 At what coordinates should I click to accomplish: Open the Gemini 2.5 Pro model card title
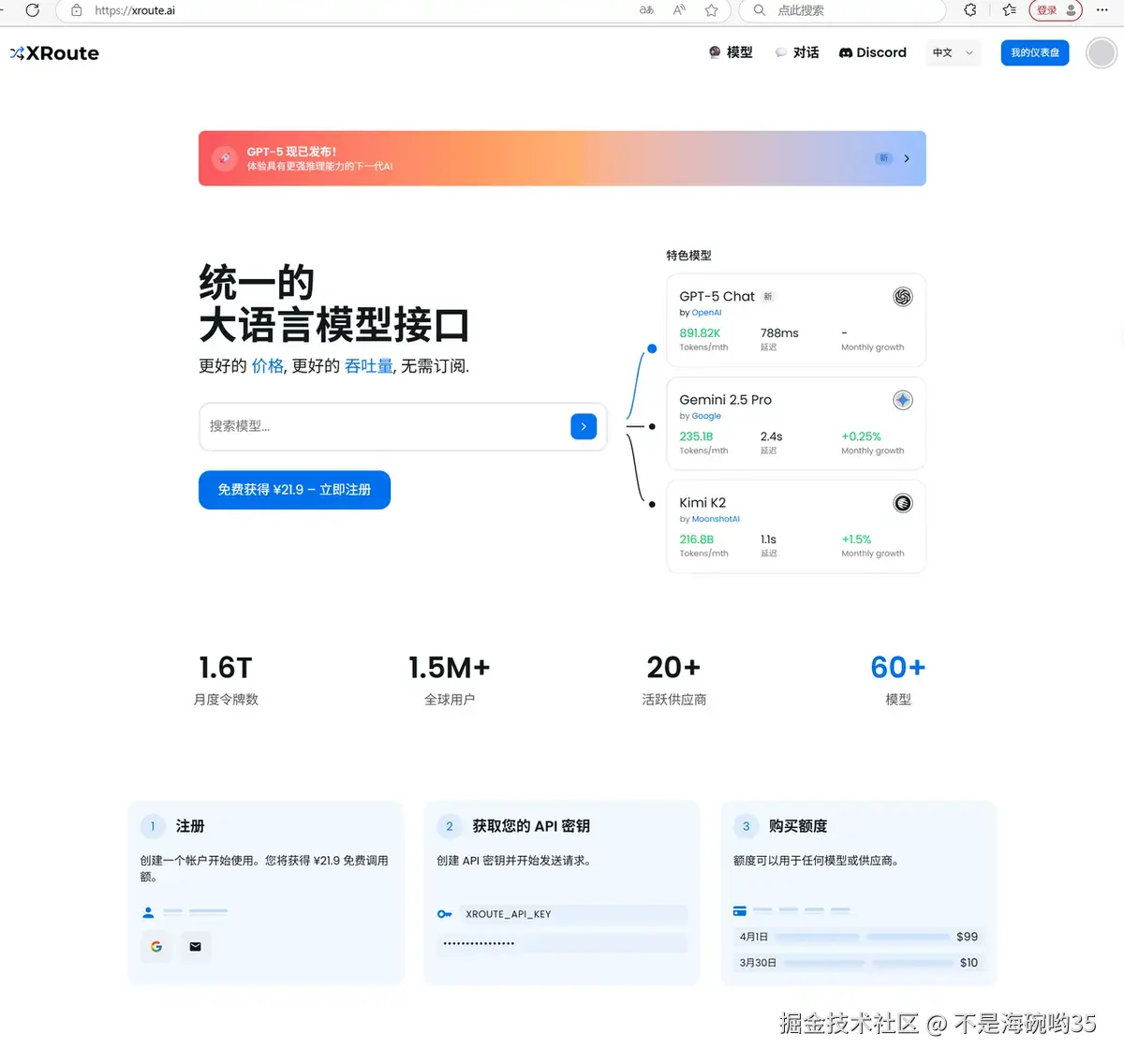[726, 400]
